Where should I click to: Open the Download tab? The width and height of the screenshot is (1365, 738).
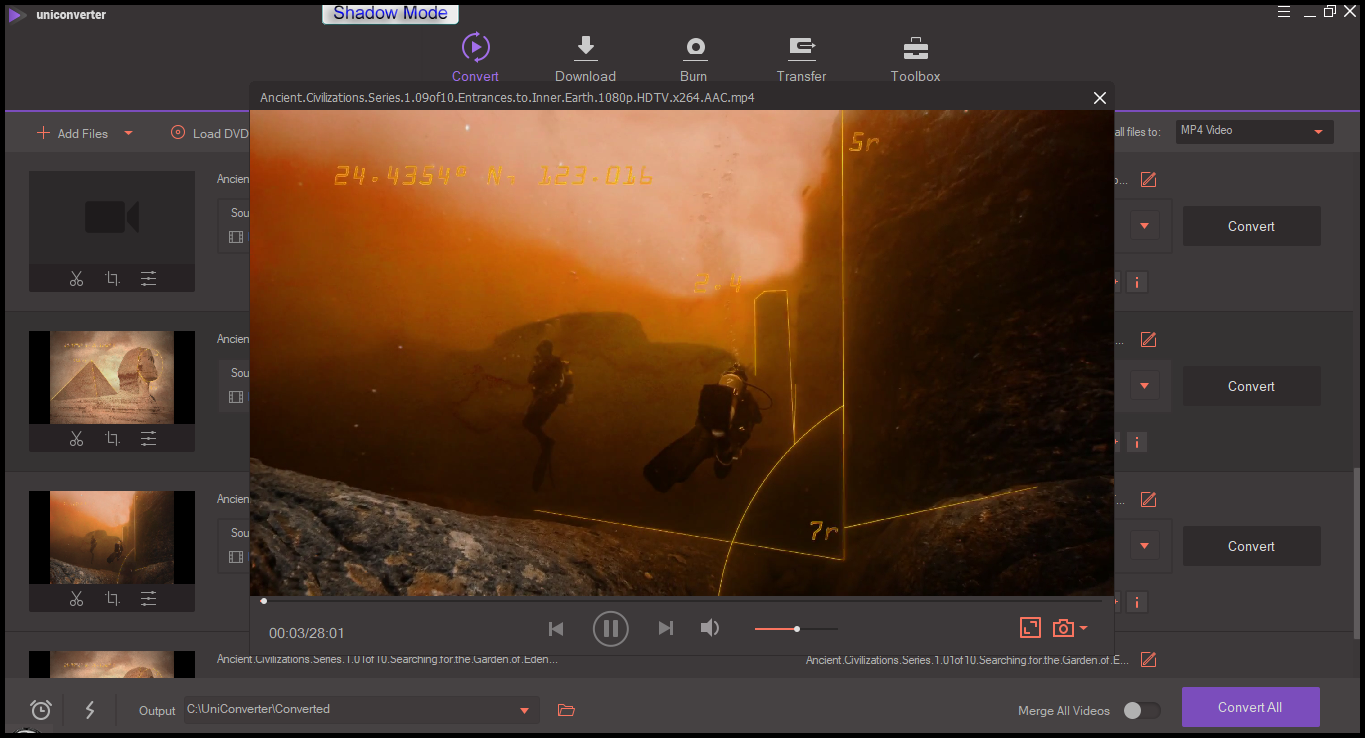[585, 58]
